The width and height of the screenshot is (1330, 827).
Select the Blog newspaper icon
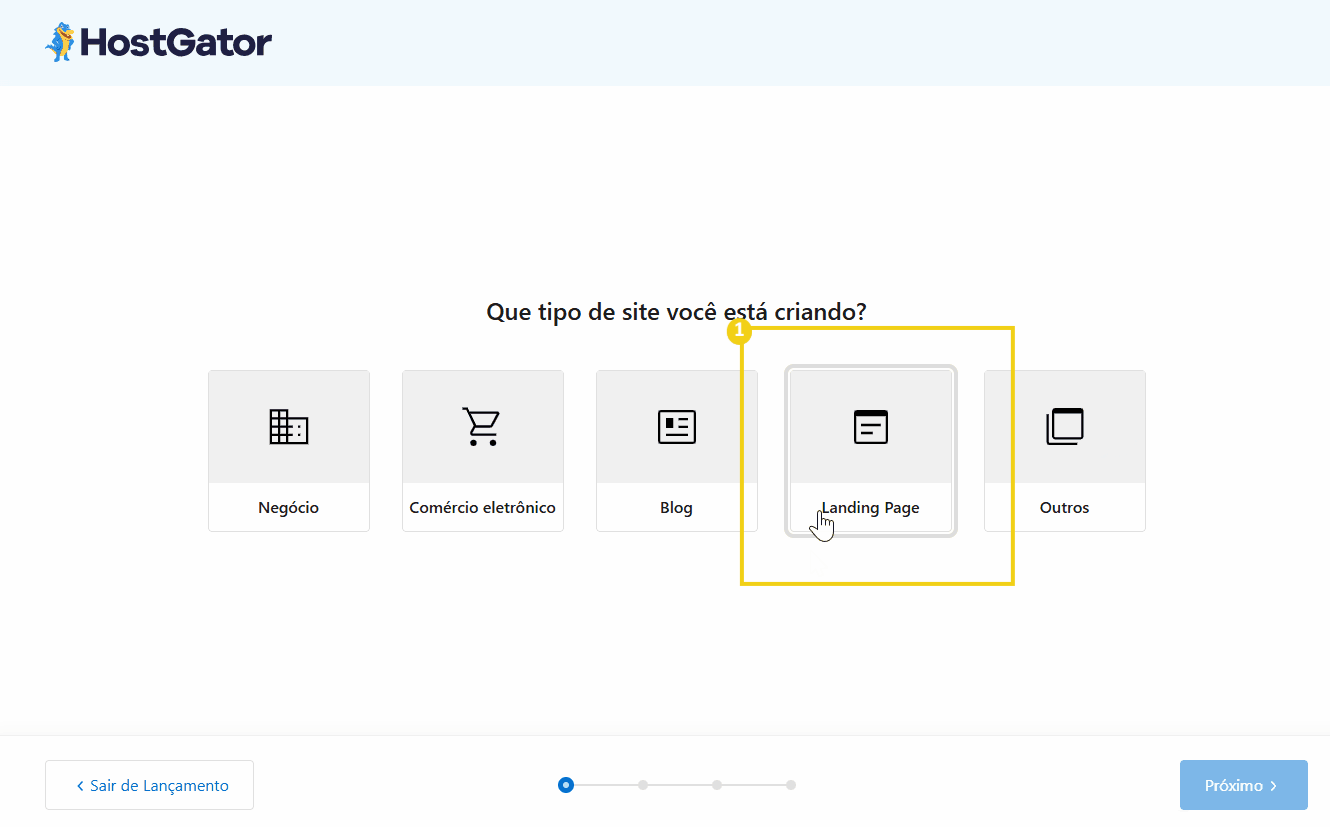pyautogui.click(x=677, y=427)
